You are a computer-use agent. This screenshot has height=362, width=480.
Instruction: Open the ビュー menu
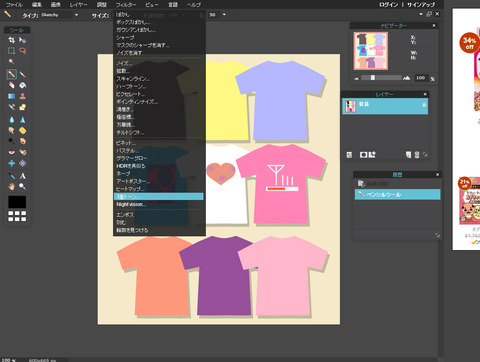tap(152, 5)
